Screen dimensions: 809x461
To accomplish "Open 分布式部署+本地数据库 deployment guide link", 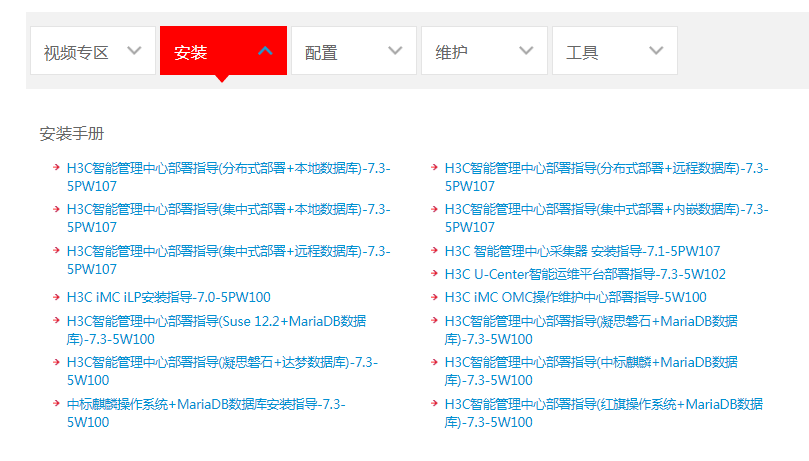I will click(229, 177).
